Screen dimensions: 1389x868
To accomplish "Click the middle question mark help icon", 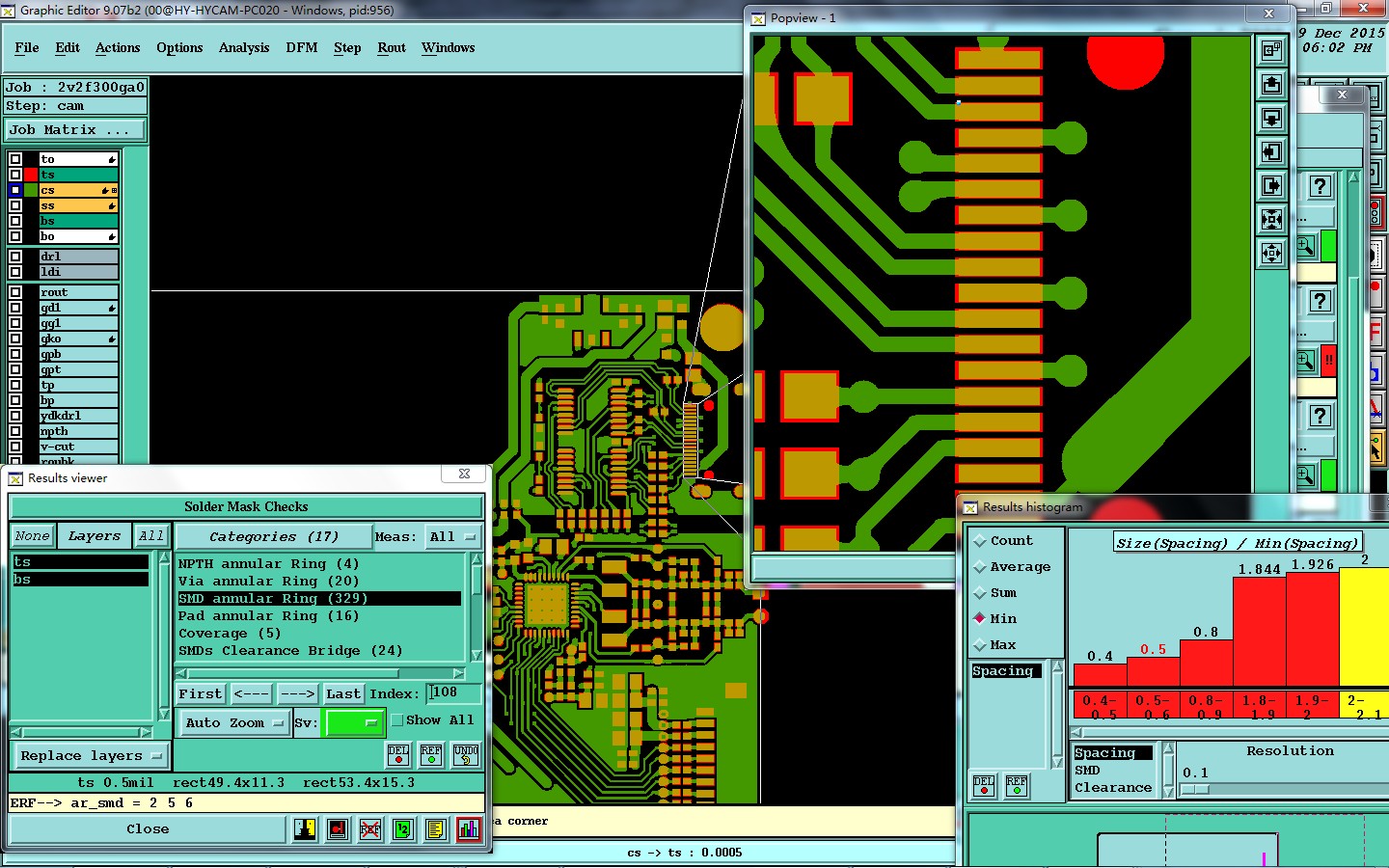I will pyautogui.click(x=1321, y=301).
